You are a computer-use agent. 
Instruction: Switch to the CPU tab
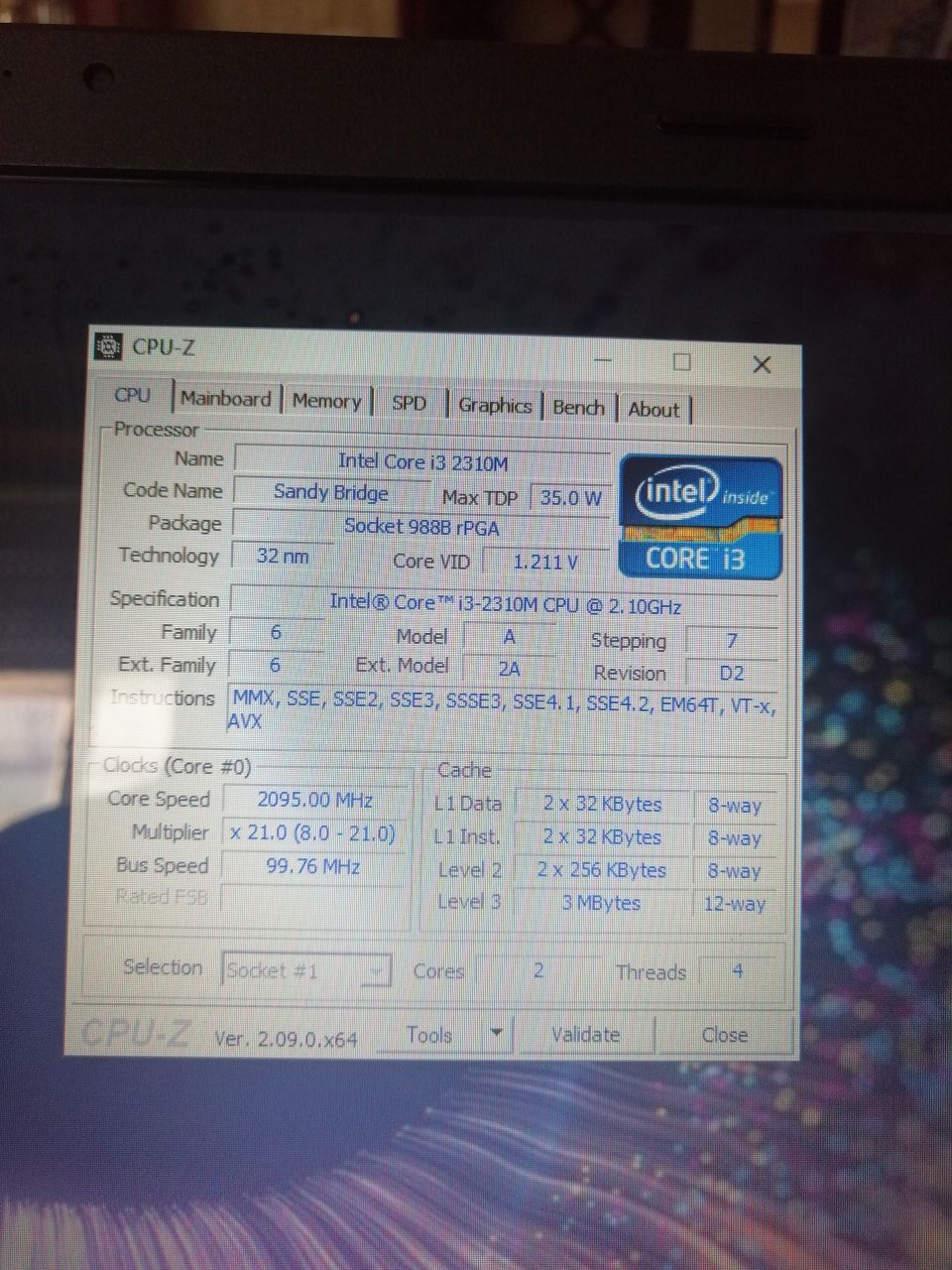(132, 395)
